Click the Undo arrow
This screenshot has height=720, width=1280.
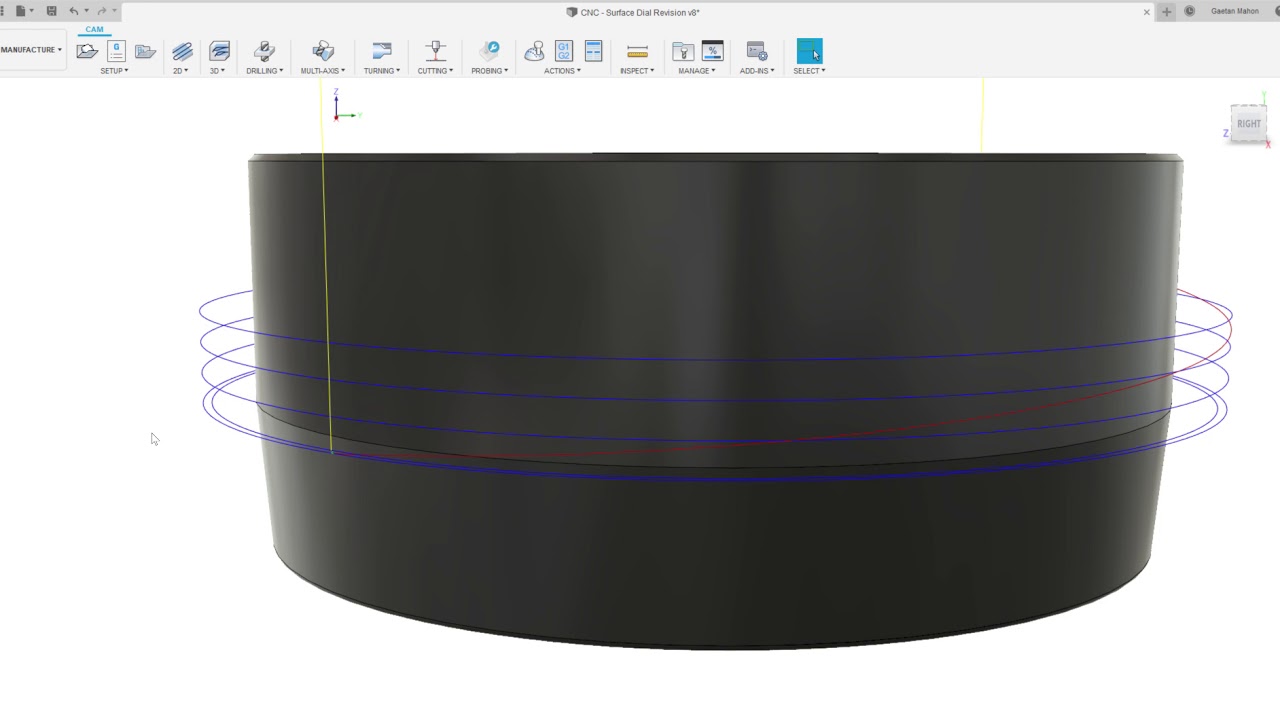(x=73, y=11)
